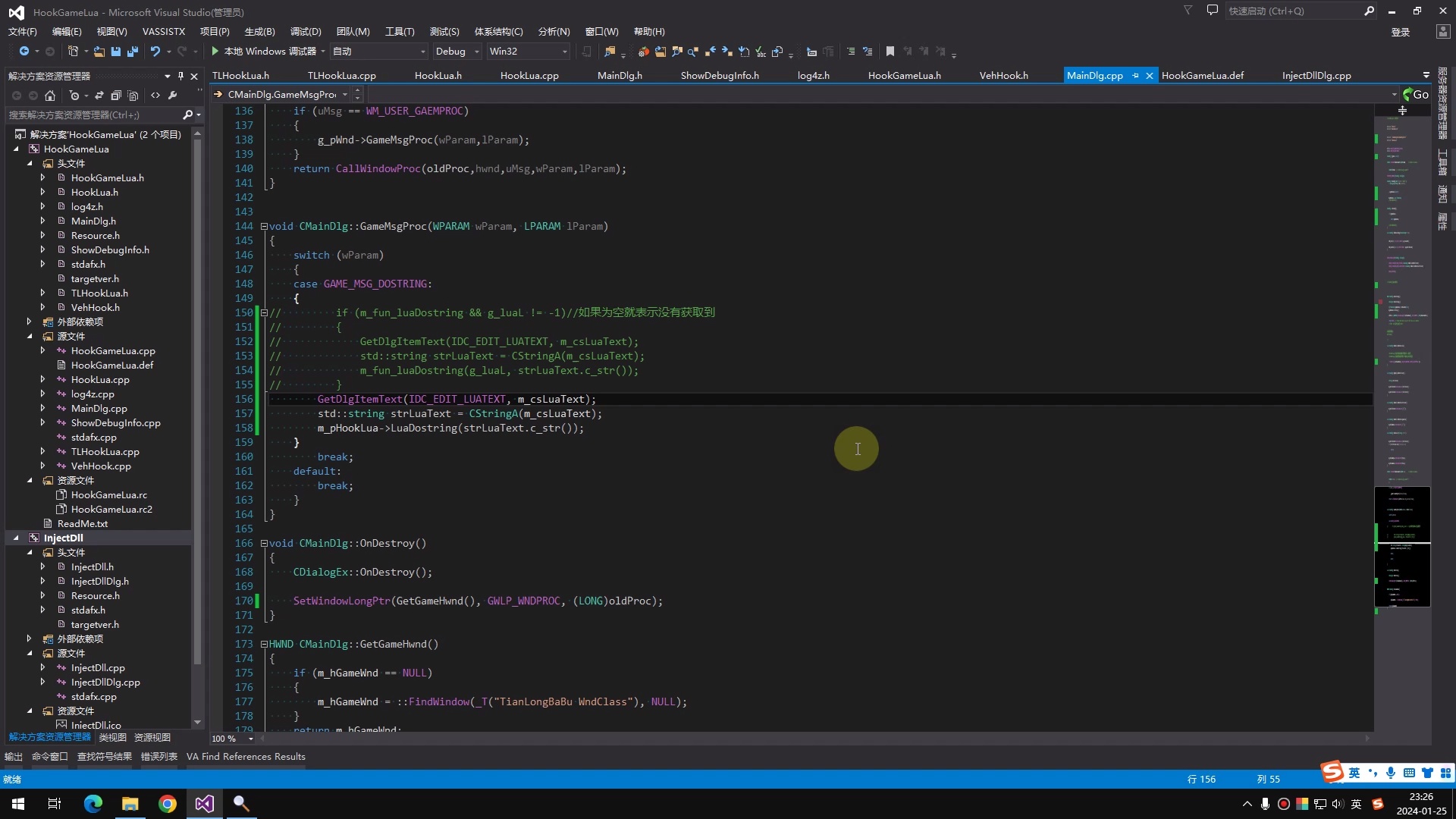Start the local Windows debugger
This screenshot has height=819, width=1456.
pyautogui.click(x=216, y=52)
